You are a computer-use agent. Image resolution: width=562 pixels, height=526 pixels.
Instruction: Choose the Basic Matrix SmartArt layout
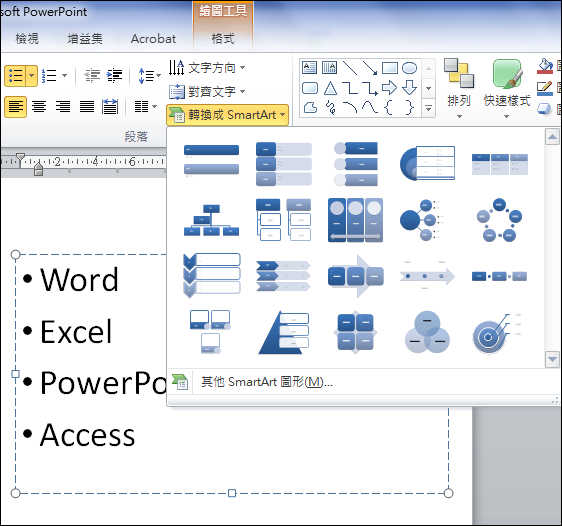tap(356, 332)
